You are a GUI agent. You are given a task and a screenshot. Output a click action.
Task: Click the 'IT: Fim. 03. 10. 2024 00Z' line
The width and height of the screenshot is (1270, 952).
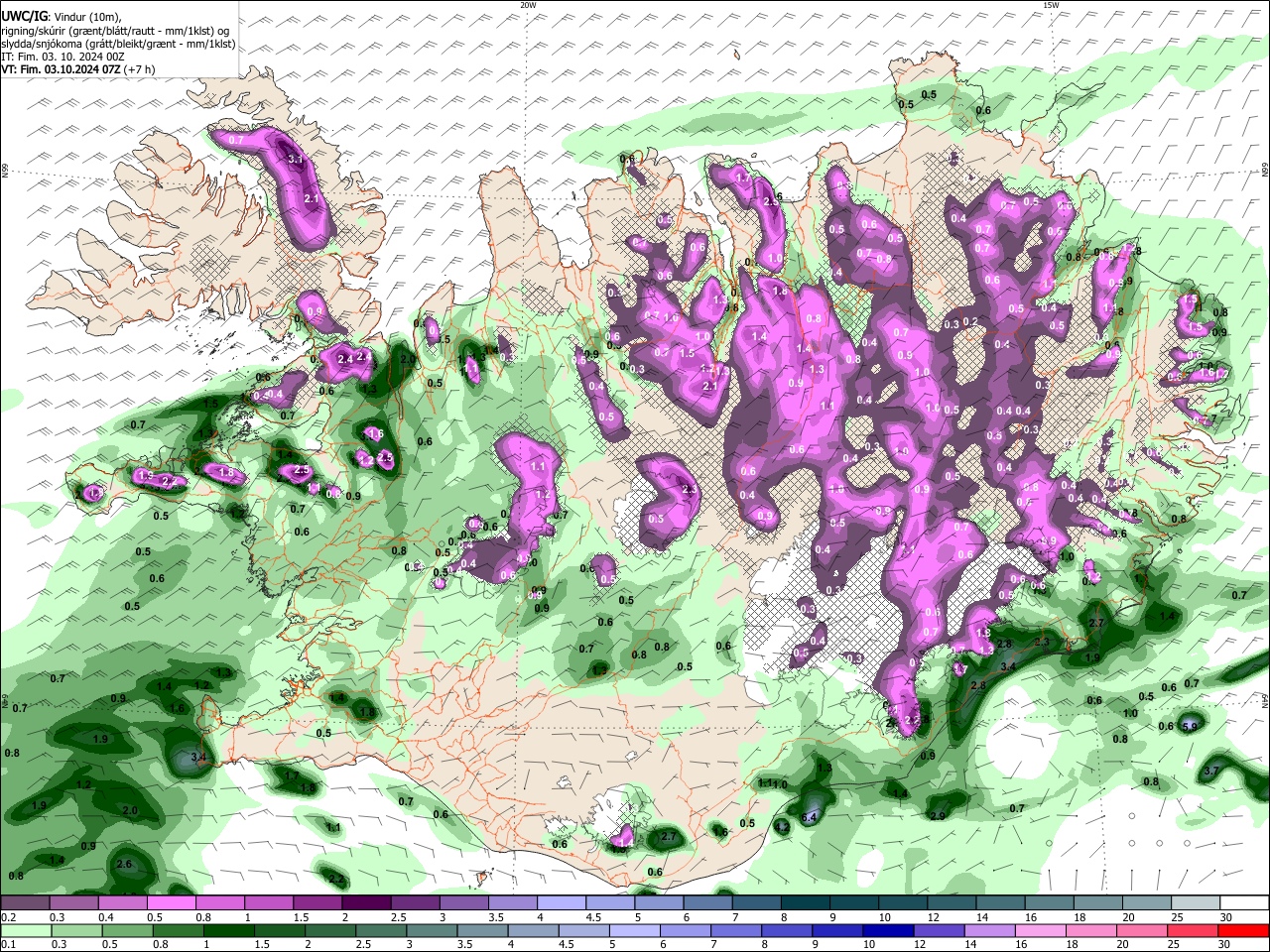[x=63, y=57]
